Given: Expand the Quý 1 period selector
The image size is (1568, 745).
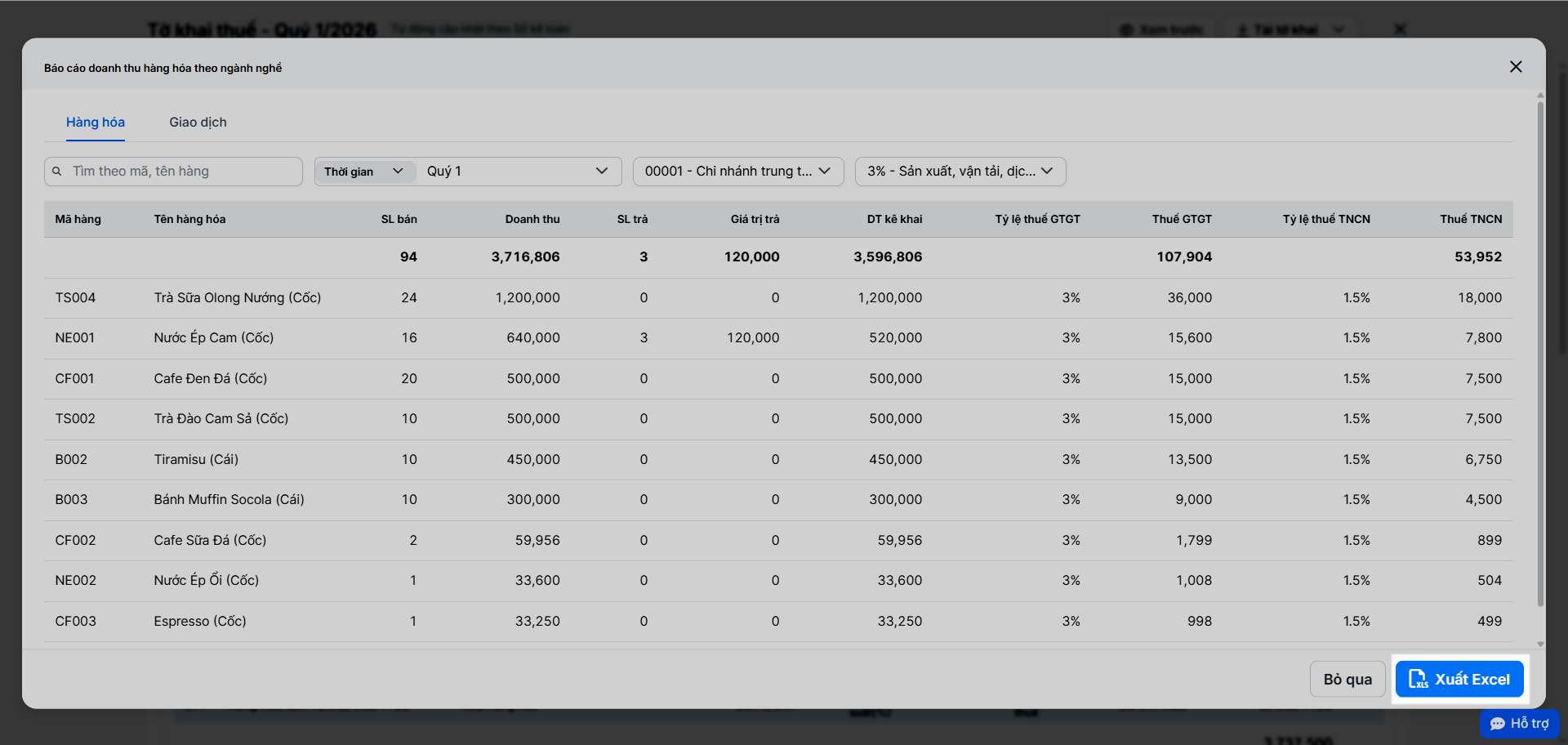Looking at the screenshot, I should pyautogui.click(x=518, y=172).
